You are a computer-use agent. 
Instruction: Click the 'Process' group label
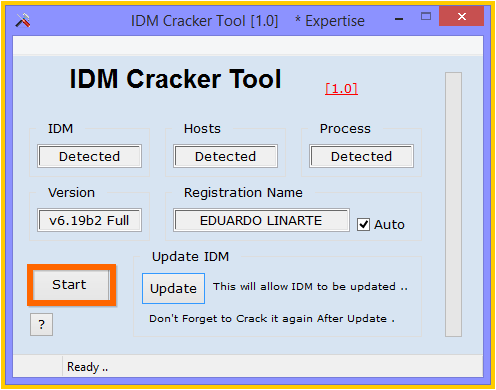[345, 129]
